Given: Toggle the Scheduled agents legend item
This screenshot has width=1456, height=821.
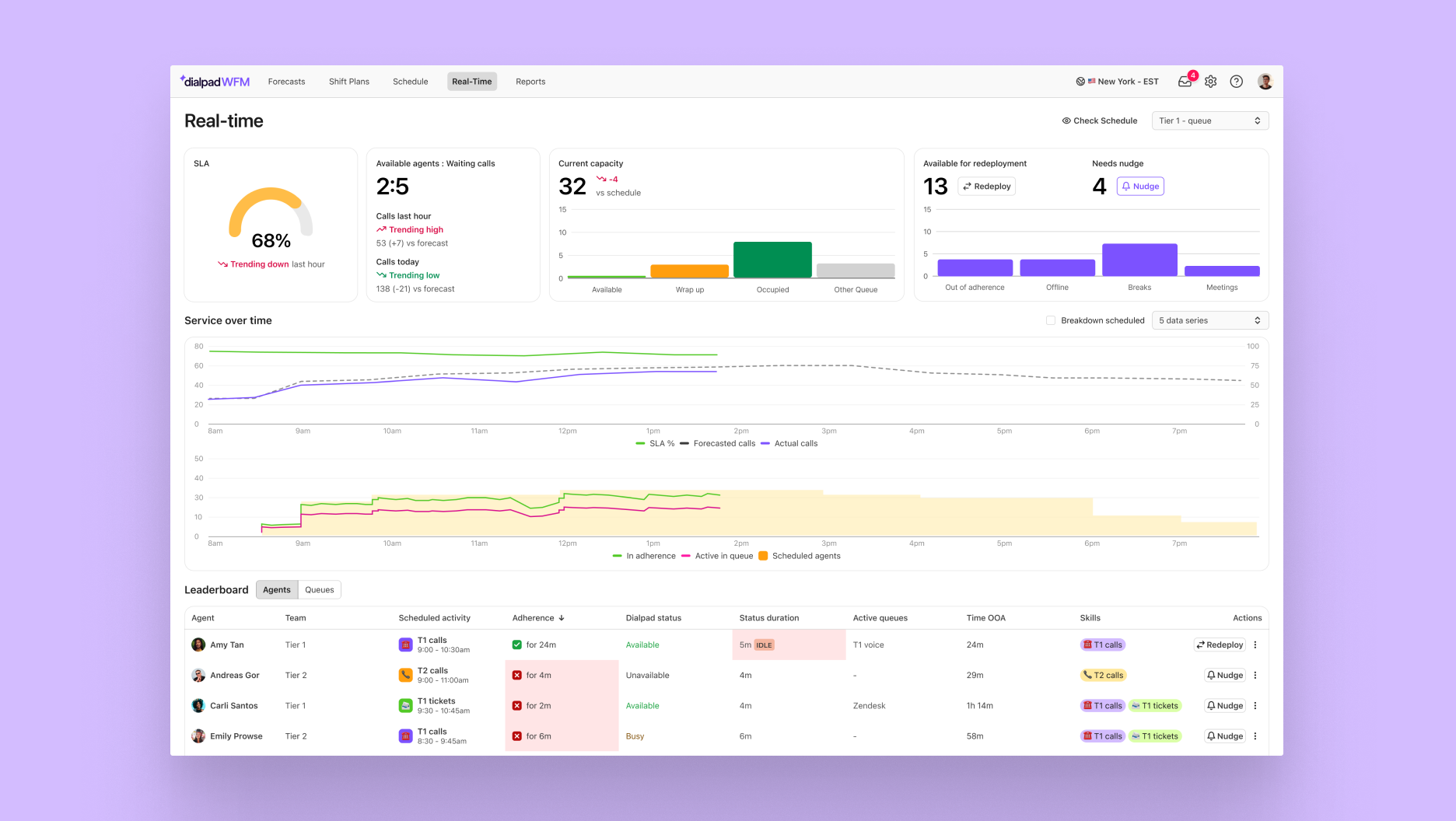Looking at the screenshot, I should [x=800, y=556].
